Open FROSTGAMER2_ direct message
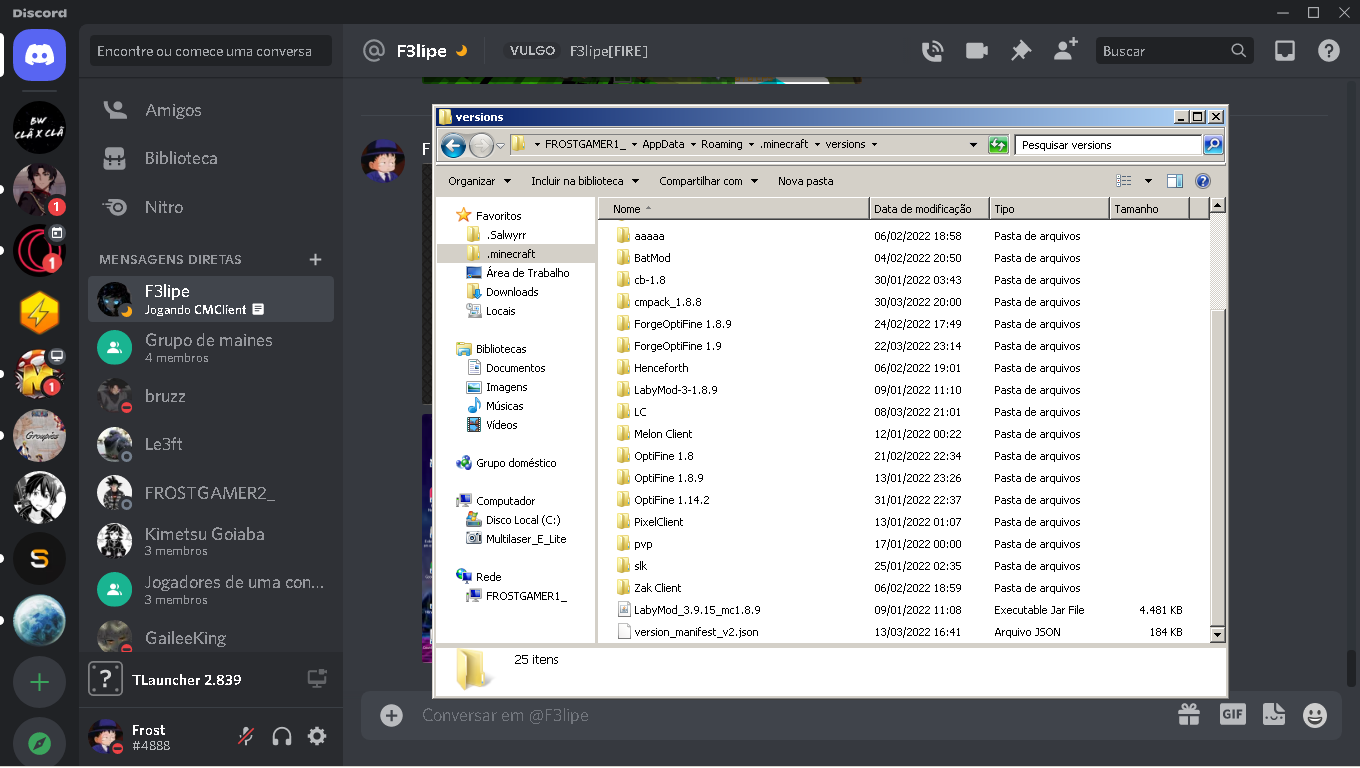 211,493
